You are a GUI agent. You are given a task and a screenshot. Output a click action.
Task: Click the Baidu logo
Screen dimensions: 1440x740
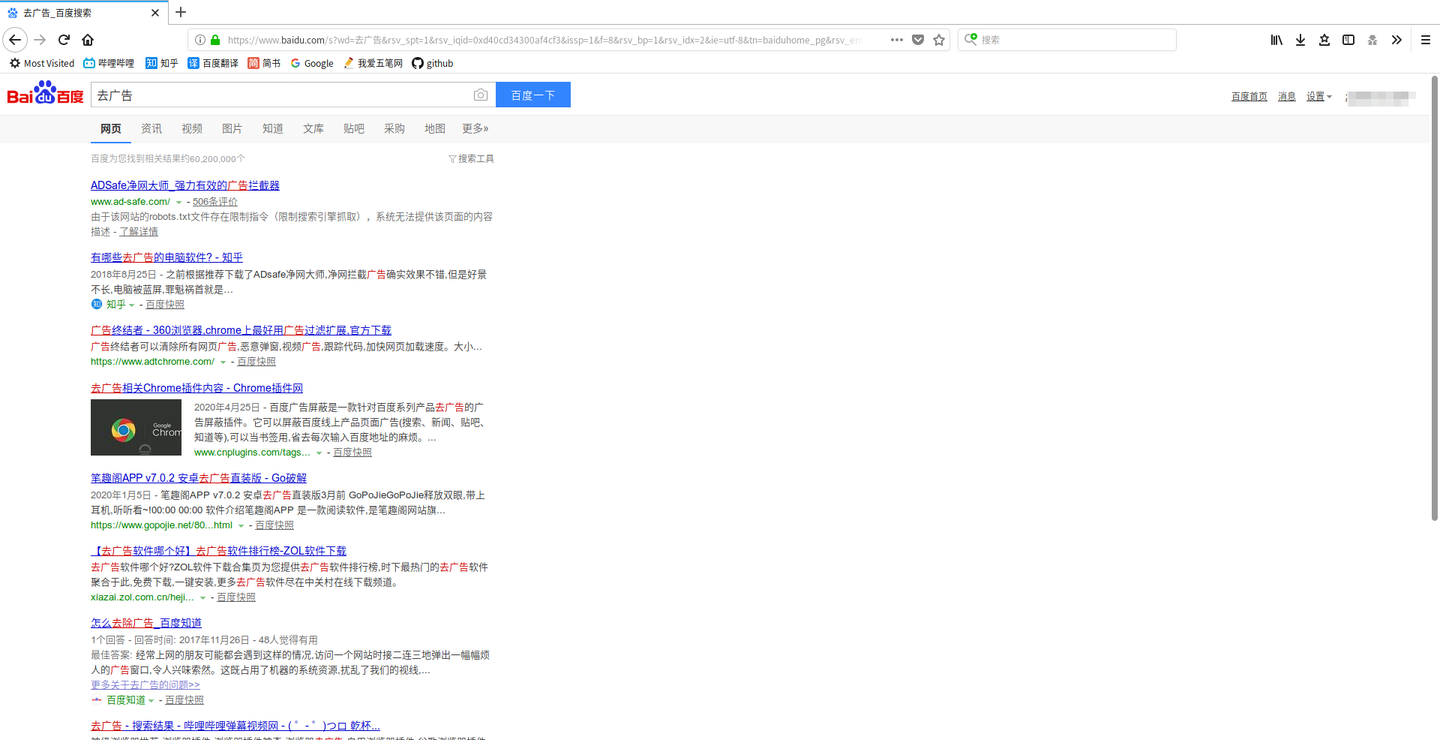click(x=46, y=95)
